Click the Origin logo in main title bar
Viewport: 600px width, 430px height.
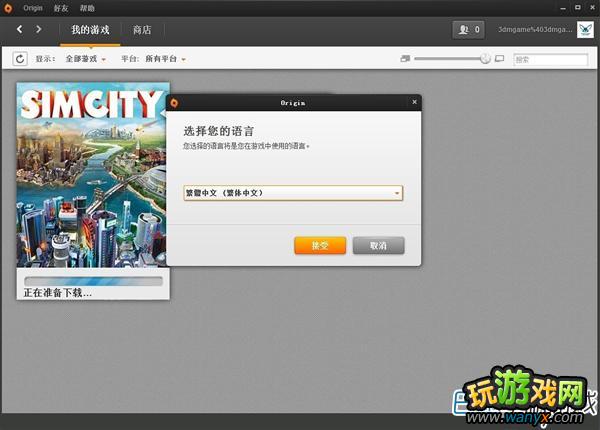pos(9,6)
